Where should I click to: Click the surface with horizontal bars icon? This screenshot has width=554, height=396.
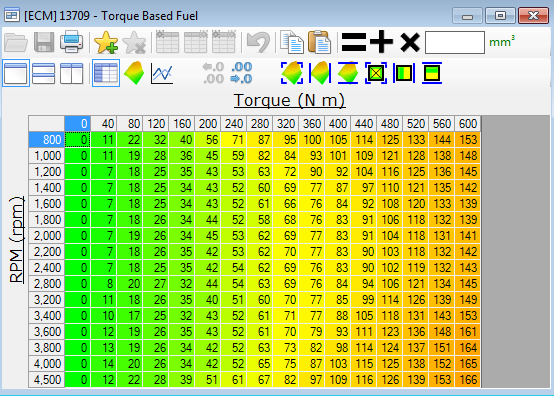point(348,73)
